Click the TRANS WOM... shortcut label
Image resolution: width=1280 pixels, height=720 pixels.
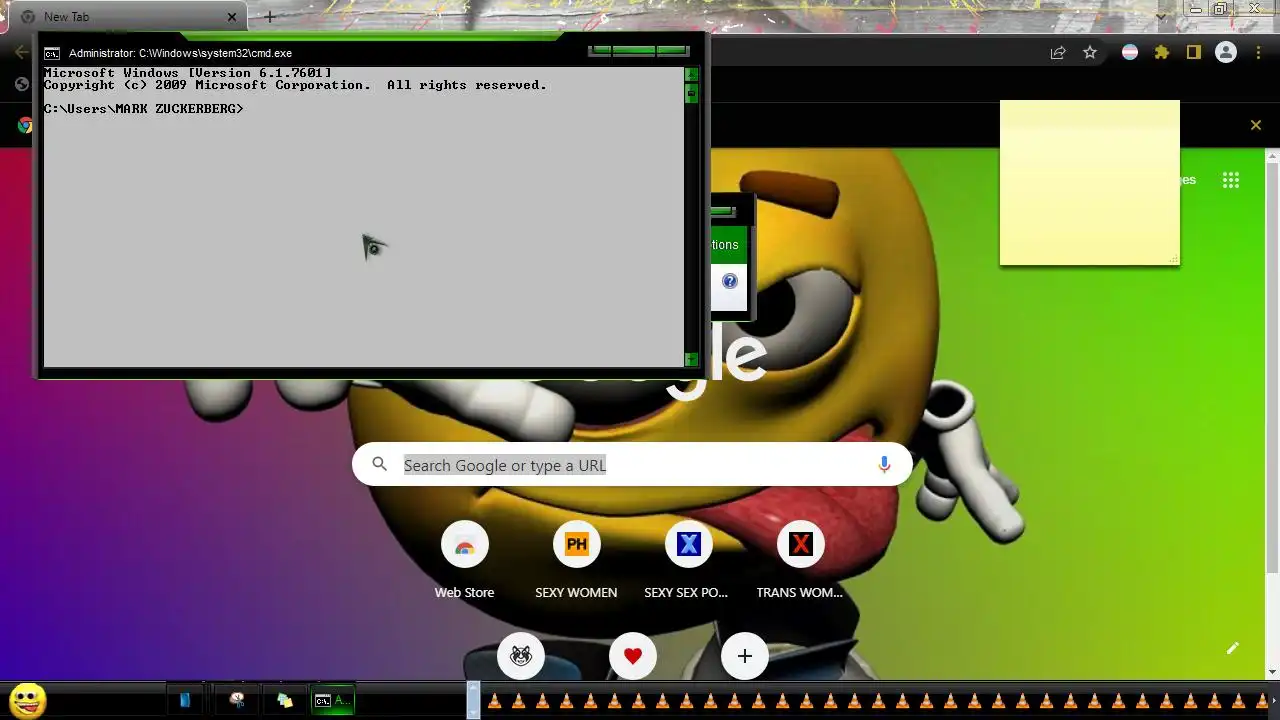800,592
